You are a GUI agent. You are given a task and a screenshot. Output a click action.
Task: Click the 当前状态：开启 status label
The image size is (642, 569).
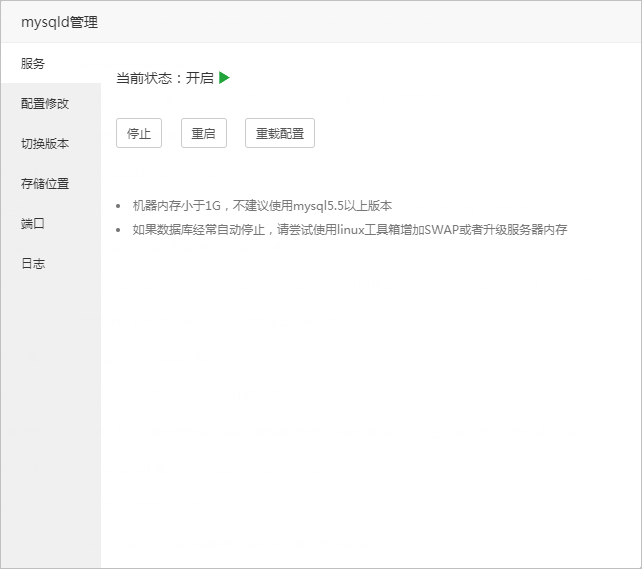165,78
